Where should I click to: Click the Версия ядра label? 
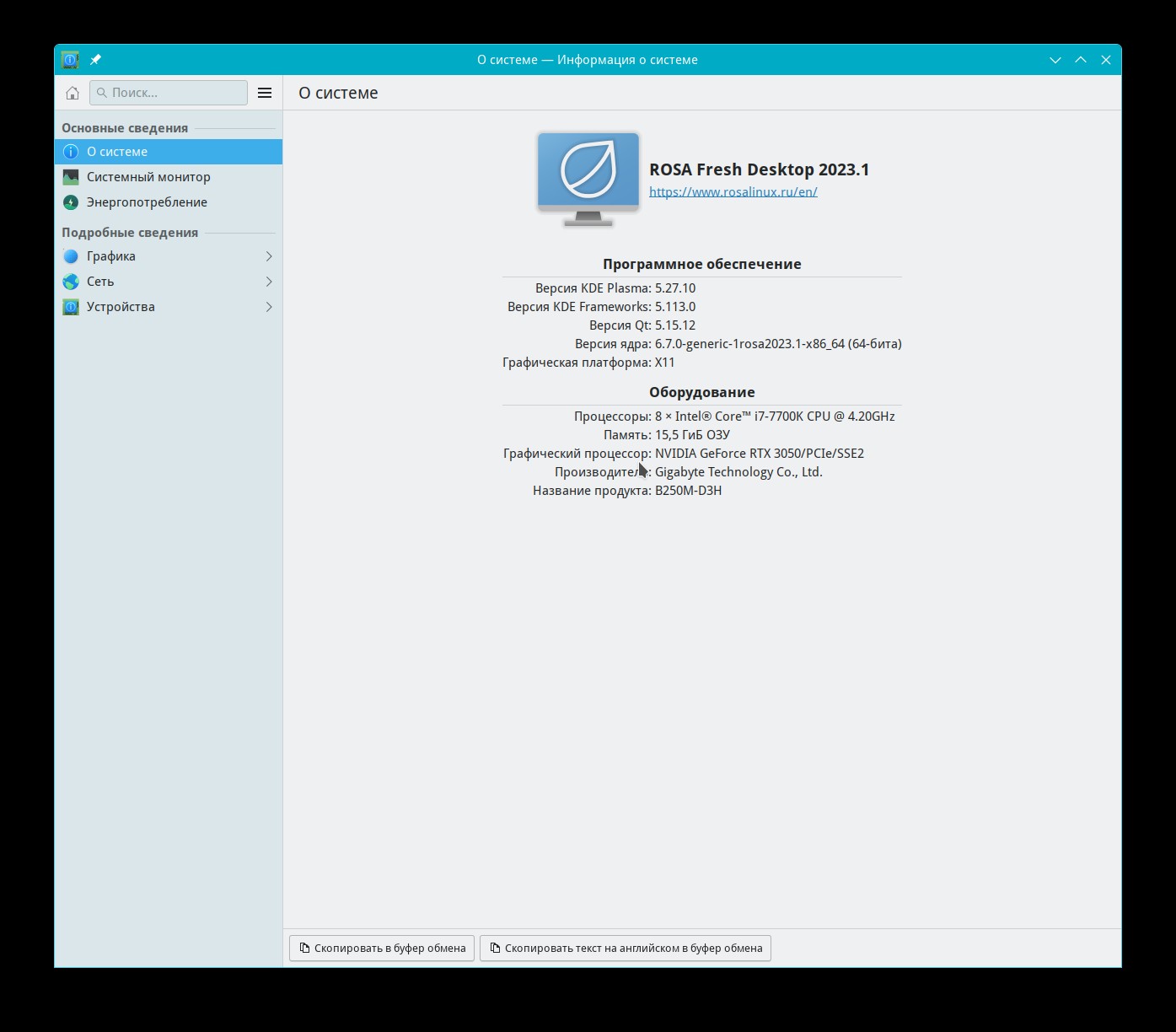[613, 344]
